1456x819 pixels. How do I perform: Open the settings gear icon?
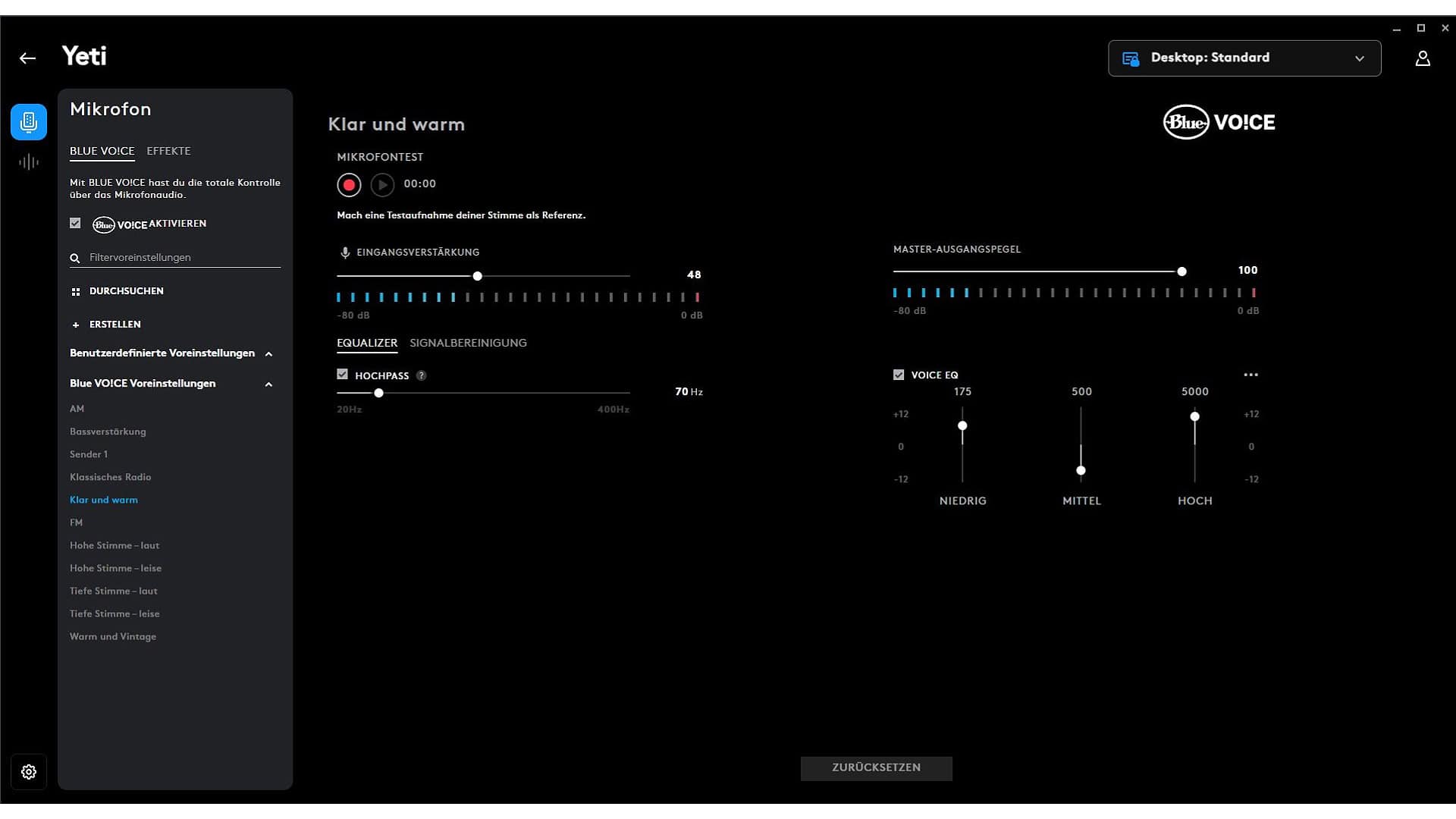(29, 772)
